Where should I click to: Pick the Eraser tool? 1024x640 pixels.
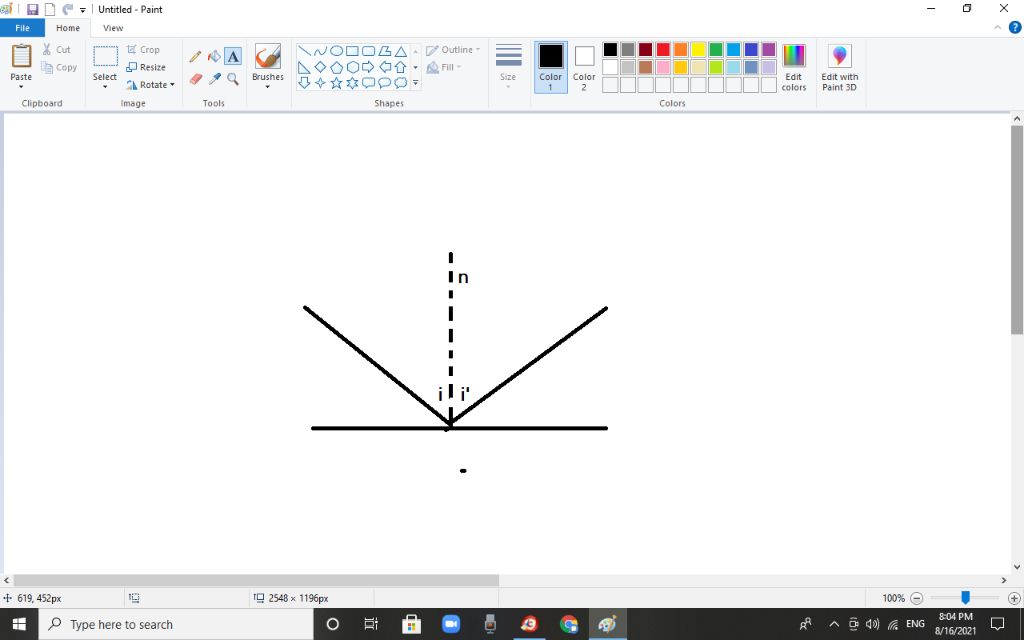point(195,79)
